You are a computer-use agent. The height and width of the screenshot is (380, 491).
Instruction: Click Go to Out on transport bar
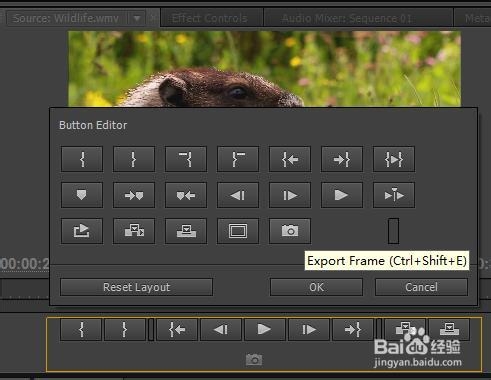[x=353, y=329]
